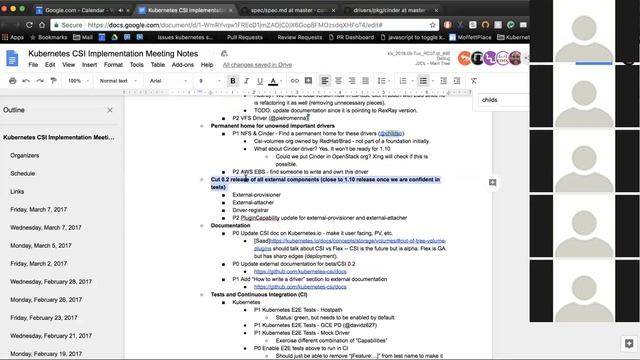This screenshot has width=640, height=360.
Task: Decrease indent of the paragraph
Action: tap(443, 81)
